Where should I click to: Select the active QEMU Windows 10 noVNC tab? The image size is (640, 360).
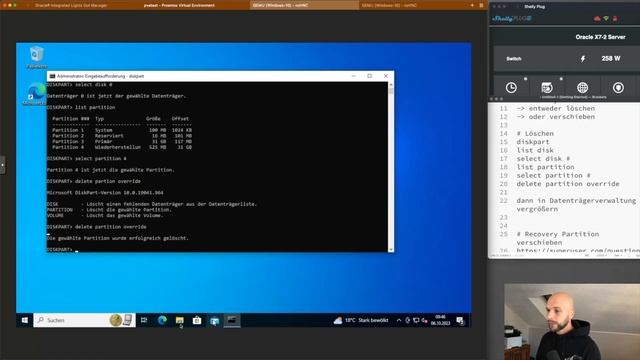[304, 5]
